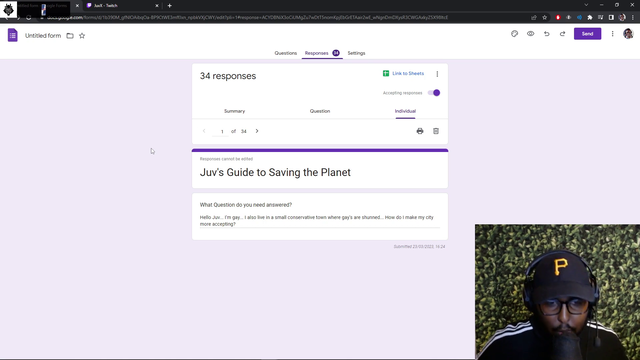640x360 pixels.
Task: Click Link to Sheets
Action: pos(403,73)
